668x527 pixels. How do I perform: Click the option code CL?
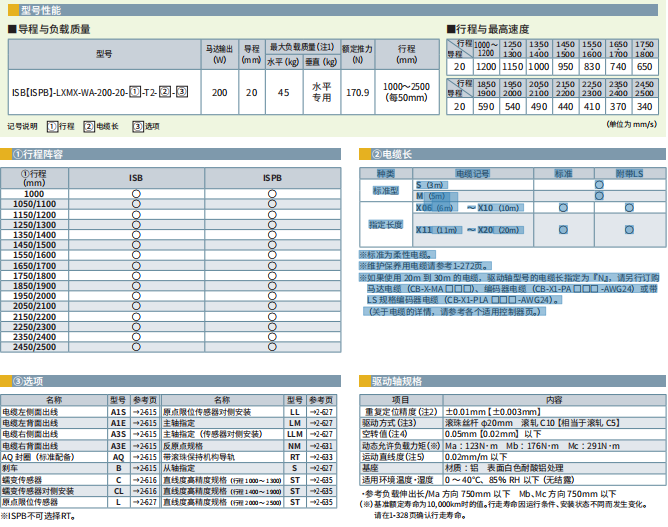pos(118,491)
